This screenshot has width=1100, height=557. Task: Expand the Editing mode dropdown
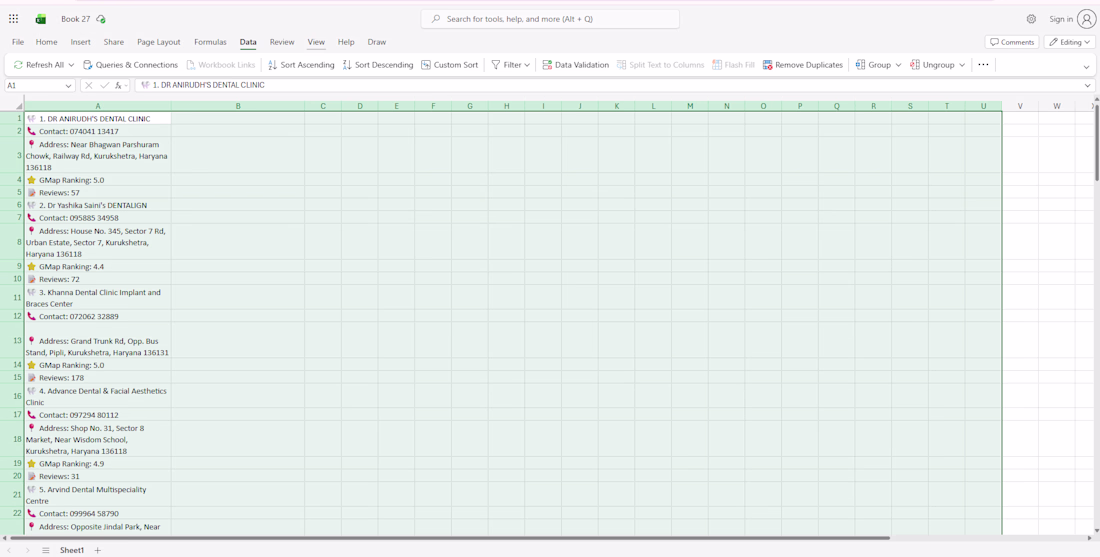pos(1087,42)
